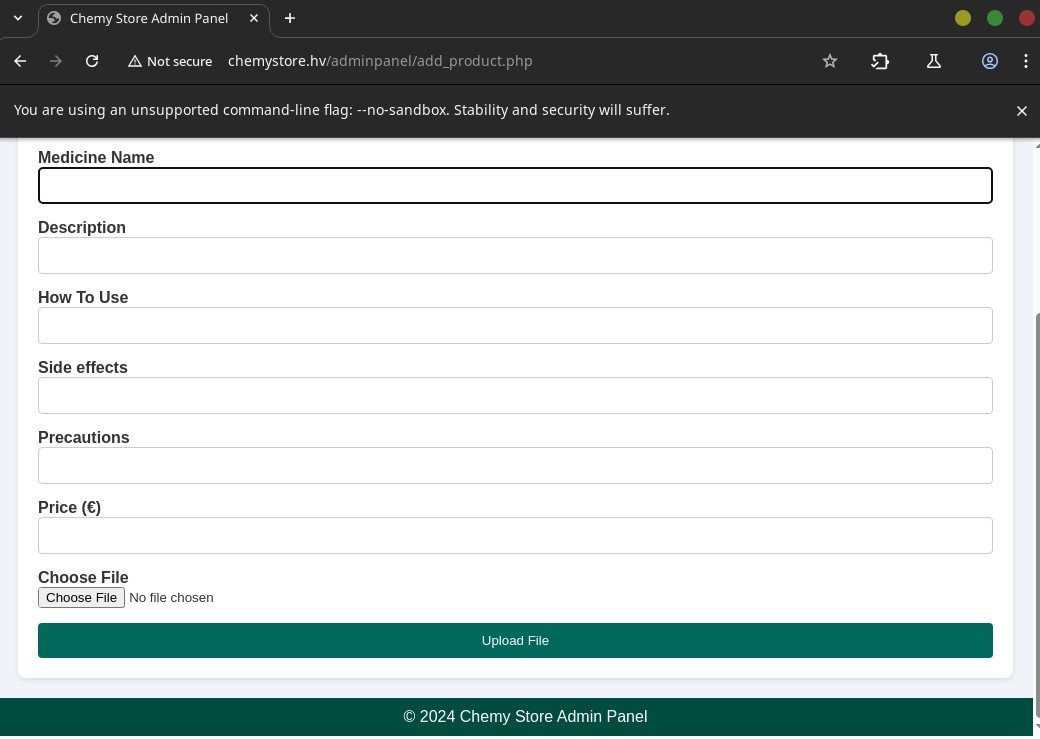Open a new browser tab
This screenshot has height=739, width=1040.
pos(290,19)
